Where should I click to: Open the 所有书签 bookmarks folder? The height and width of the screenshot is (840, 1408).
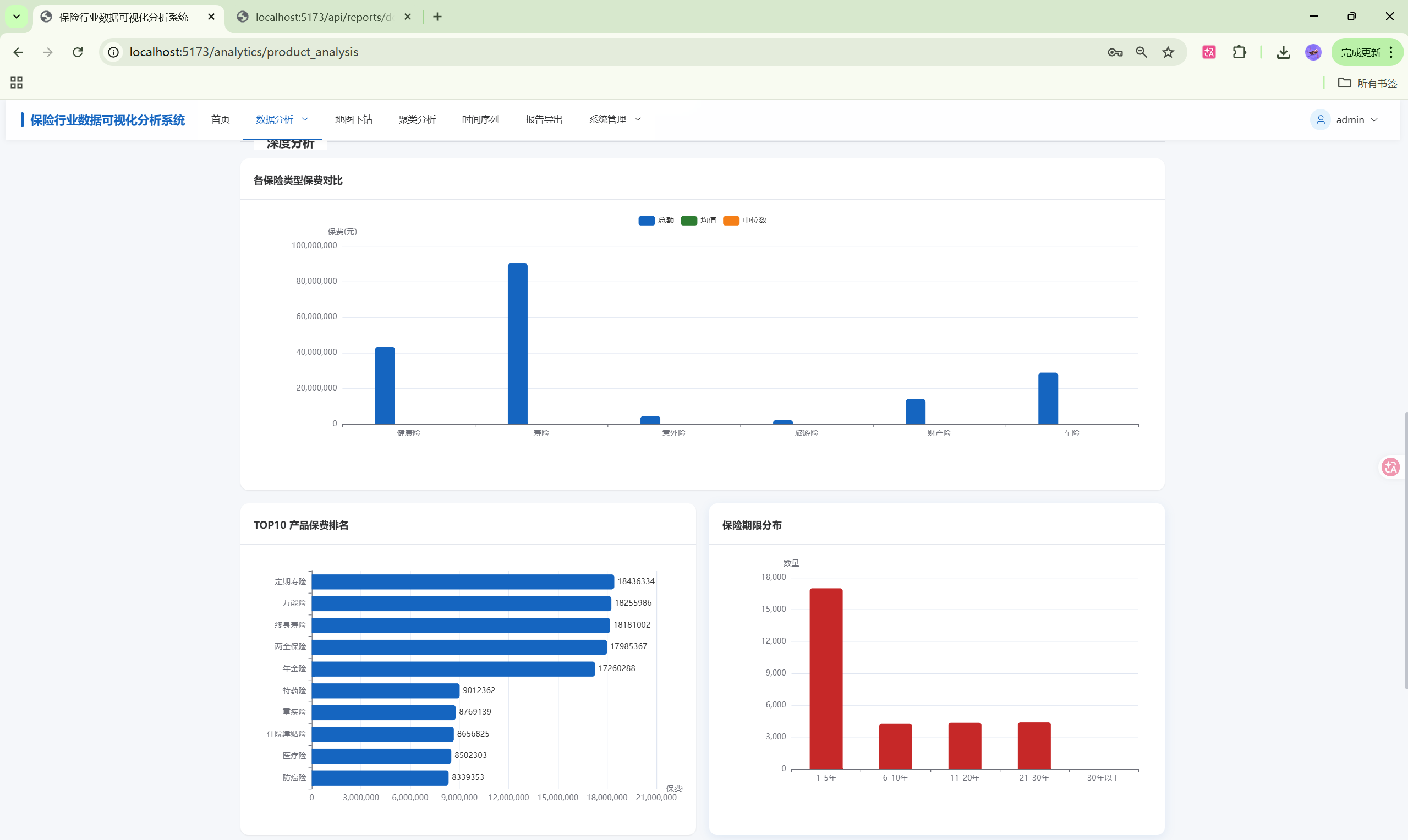1367,83
